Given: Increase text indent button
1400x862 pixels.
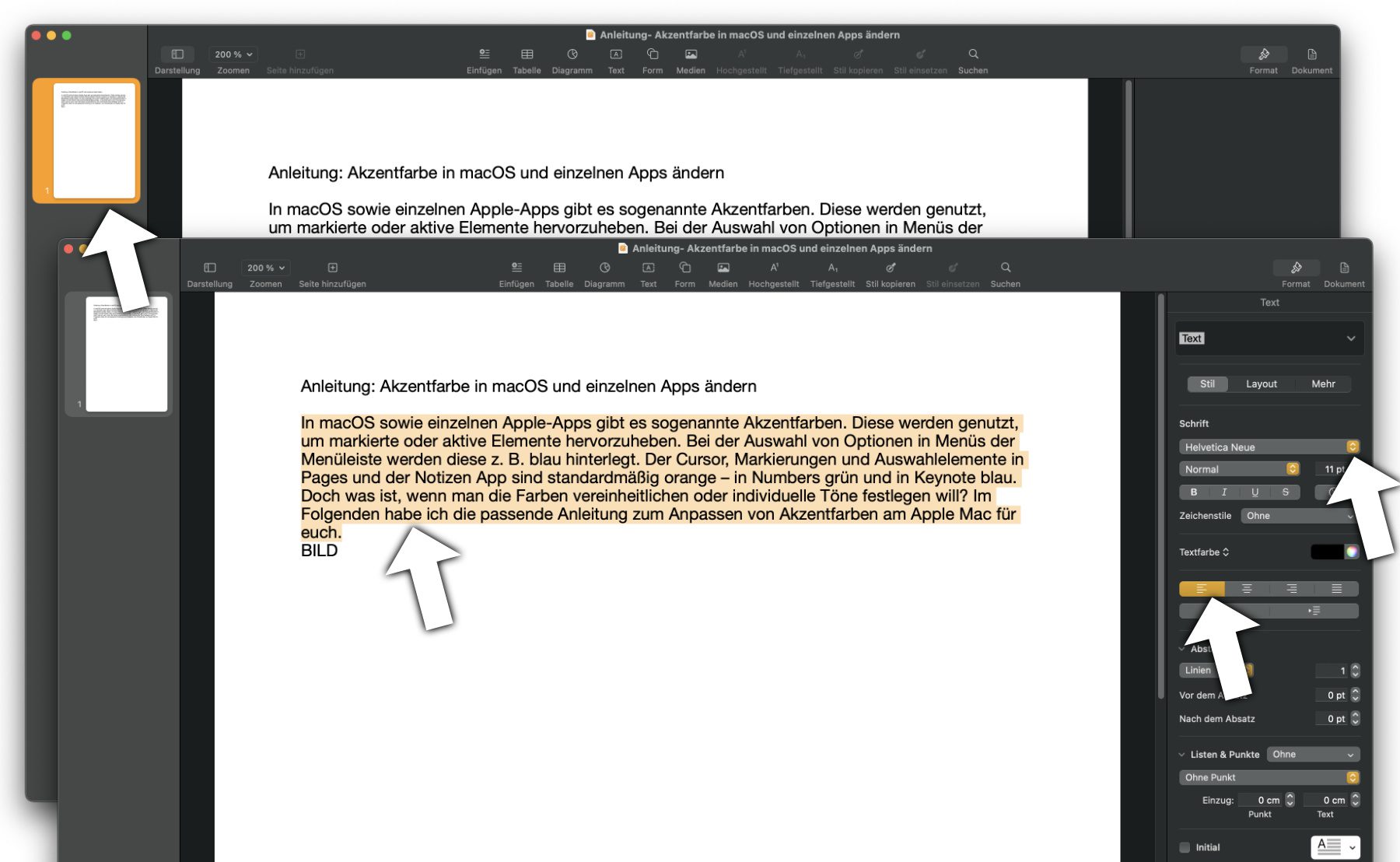Looking at the screenshot, I should [1314, 611].
